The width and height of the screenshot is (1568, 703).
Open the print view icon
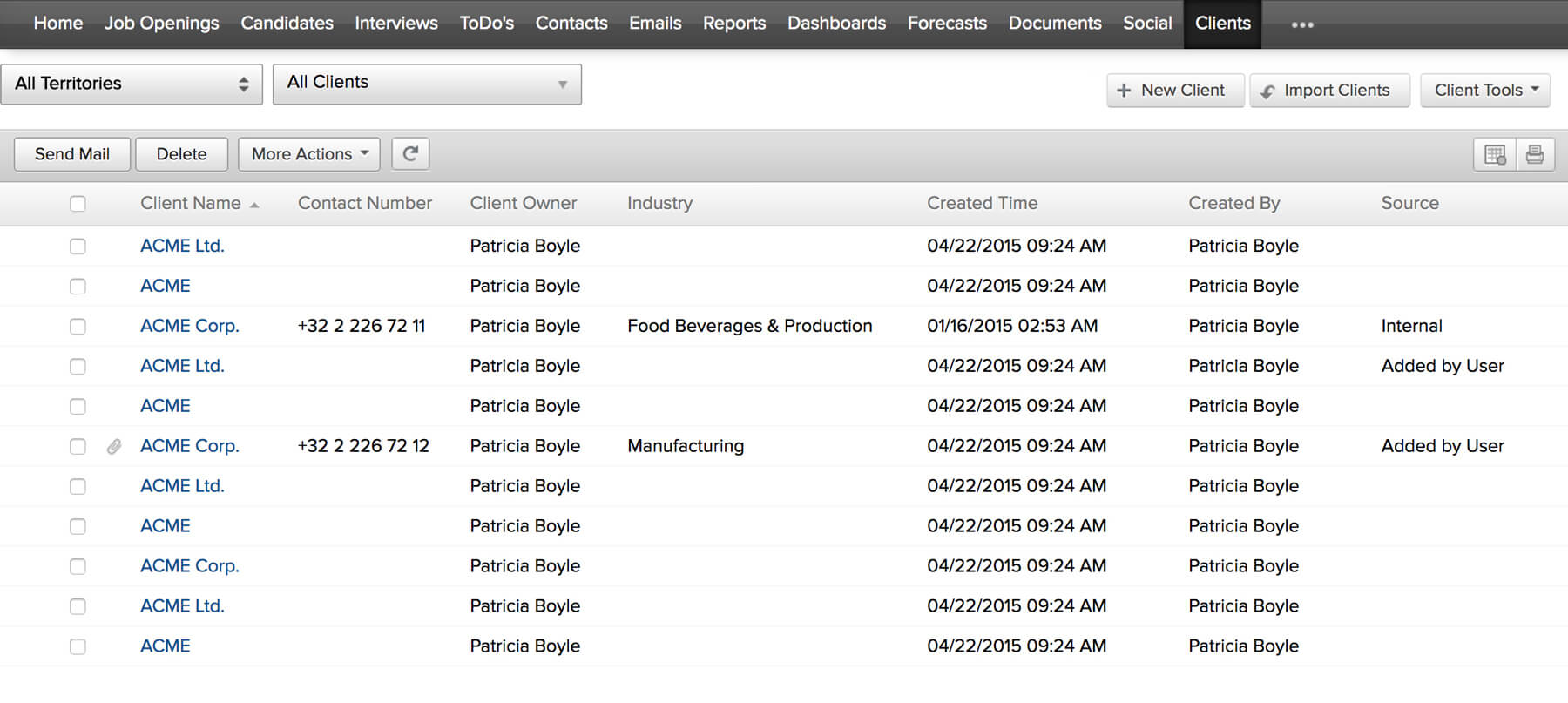pos(1535,154)
